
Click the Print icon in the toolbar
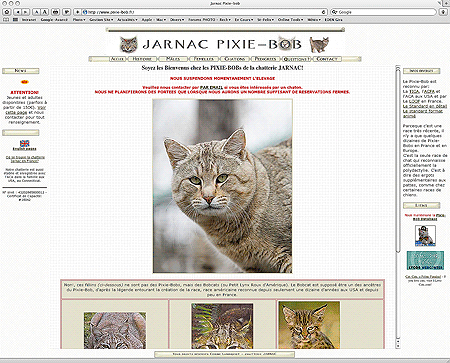56,12
